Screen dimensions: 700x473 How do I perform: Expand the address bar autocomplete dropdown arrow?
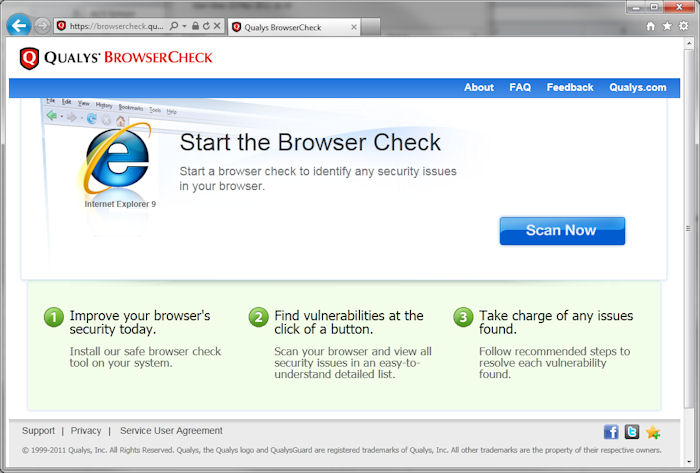tap(184, 26)
